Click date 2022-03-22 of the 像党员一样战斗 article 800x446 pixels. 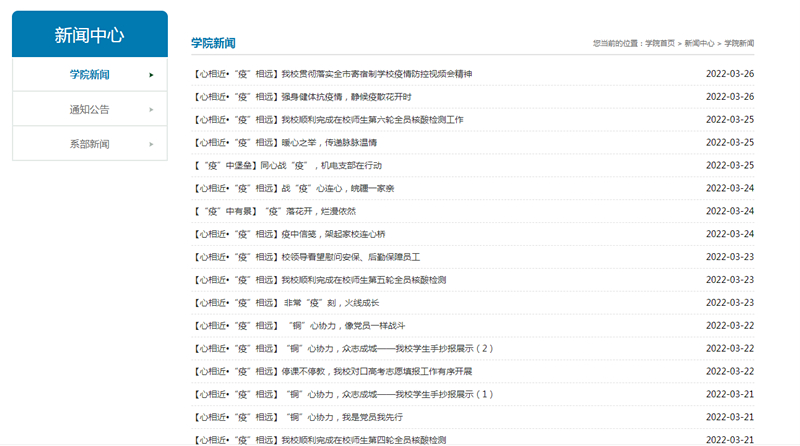(x=730, y=326)
